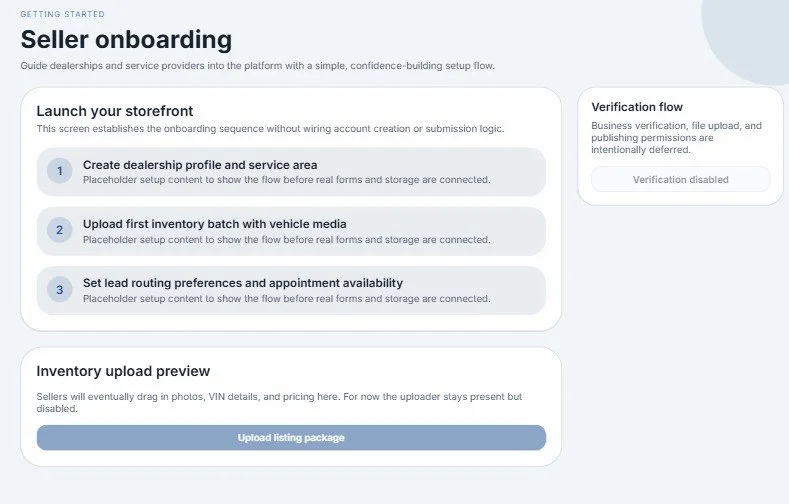
Task: Click the Upload listing package button
Action: (x=291, y=438)
